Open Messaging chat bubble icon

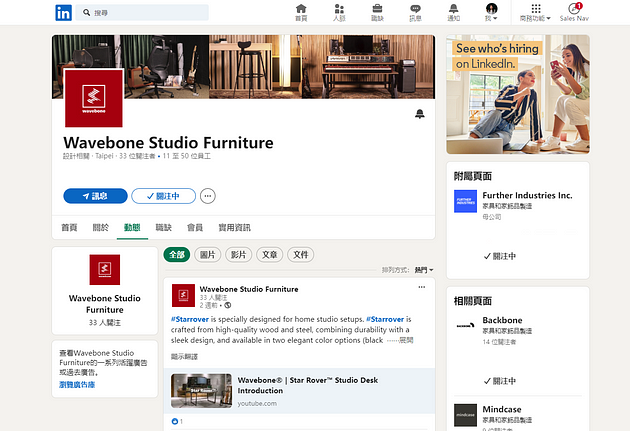click(415, 12)
